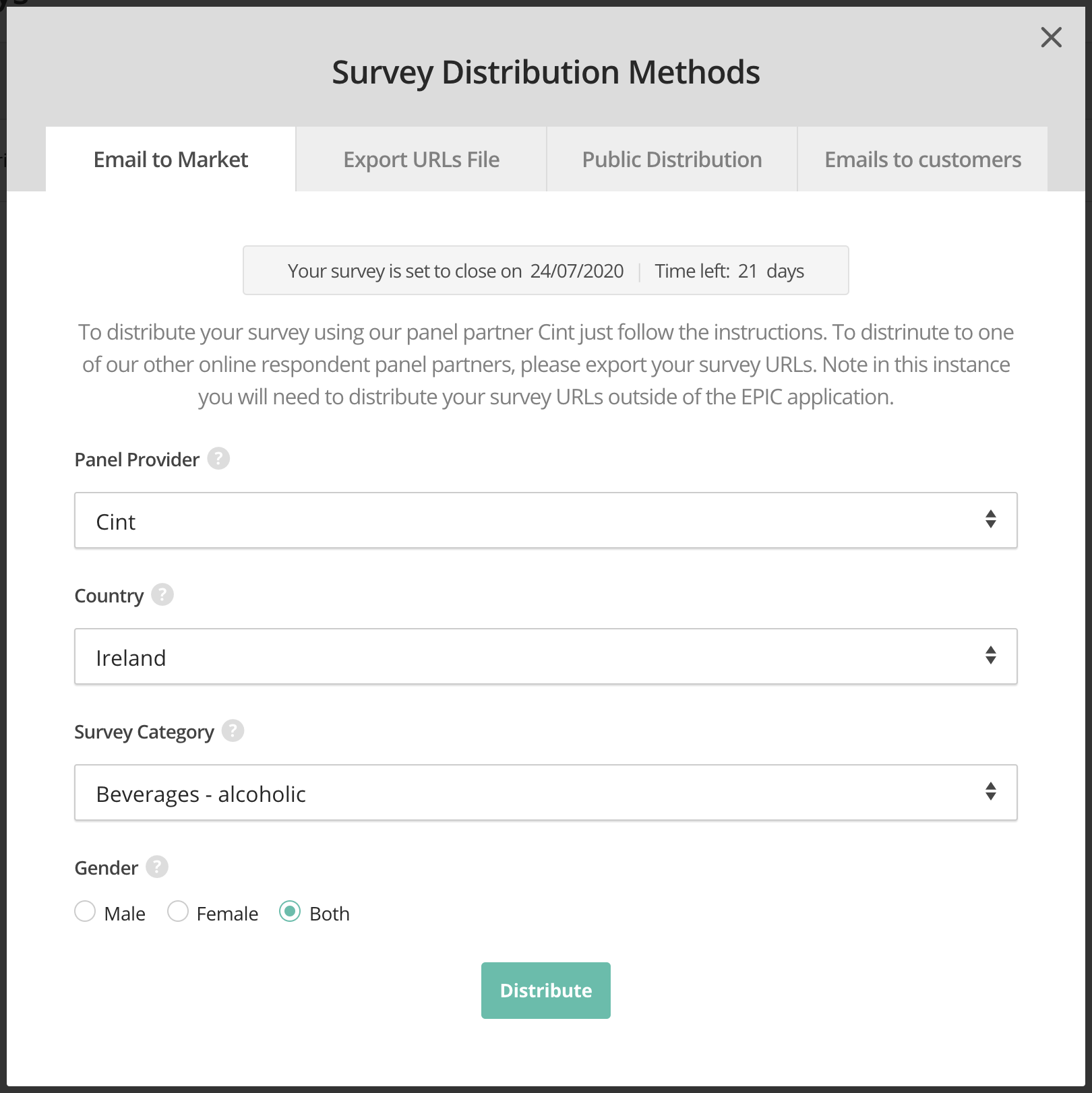The height and width of the screenshot is (1093, 1092).
Task: Expand the Country dropdown set to Ireland
Action: click(x=545, y=656)
